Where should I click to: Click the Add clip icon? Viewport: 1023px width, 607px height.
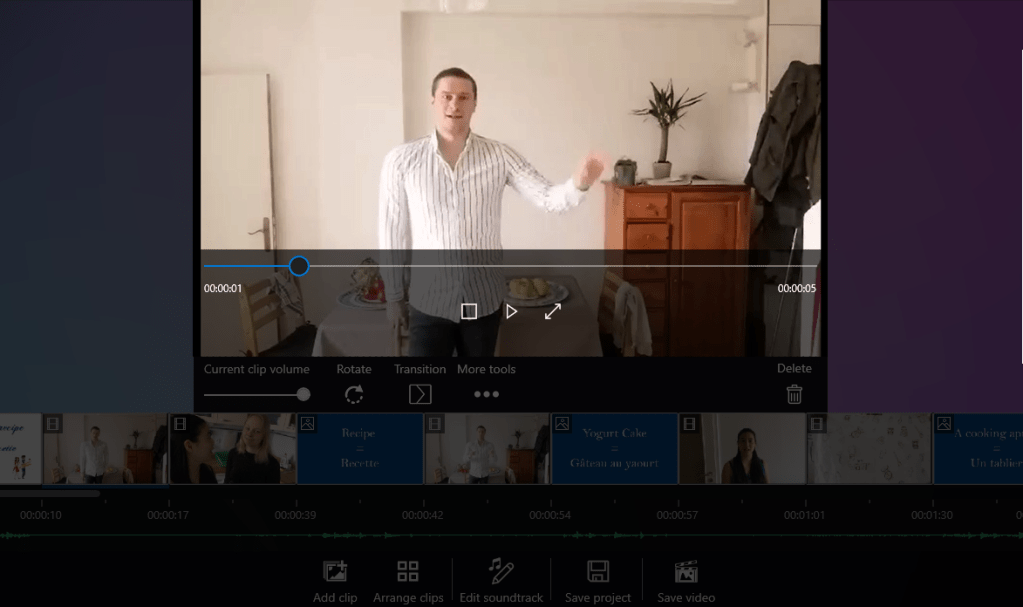(x=335, y=572)
